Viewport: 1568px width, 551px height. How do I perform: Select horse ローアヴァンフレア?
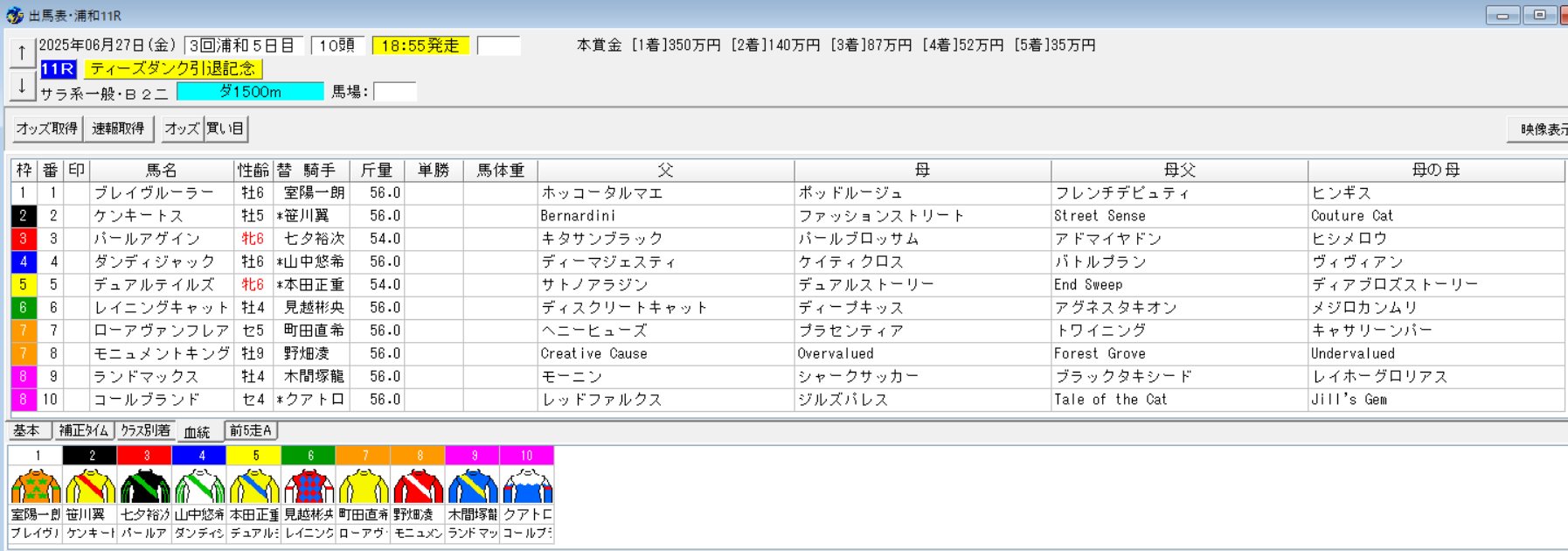pyautogui.click(x=162, y=331)
